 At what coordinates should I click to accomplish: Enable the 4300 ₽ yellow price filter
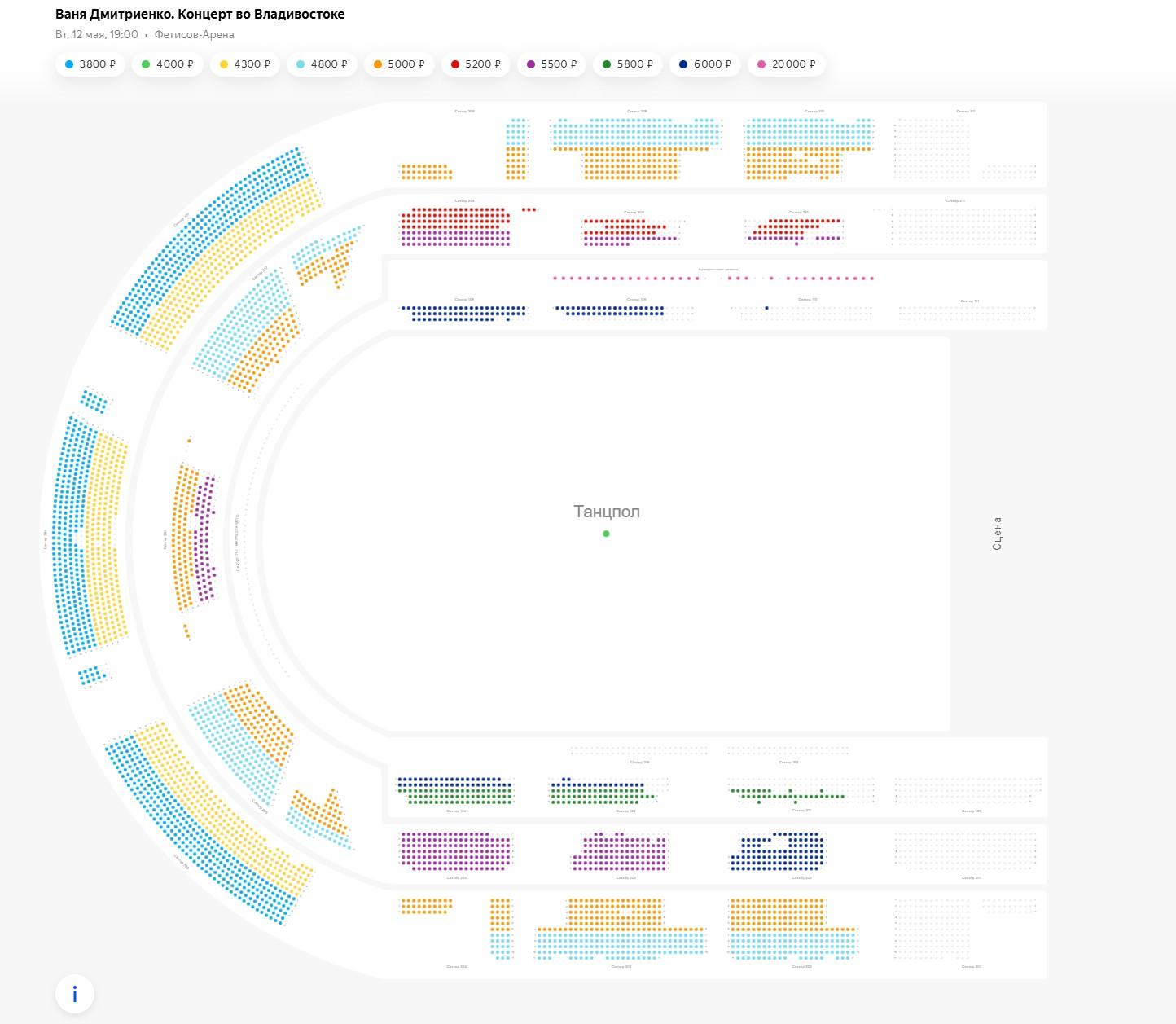(x=244, y=64)
